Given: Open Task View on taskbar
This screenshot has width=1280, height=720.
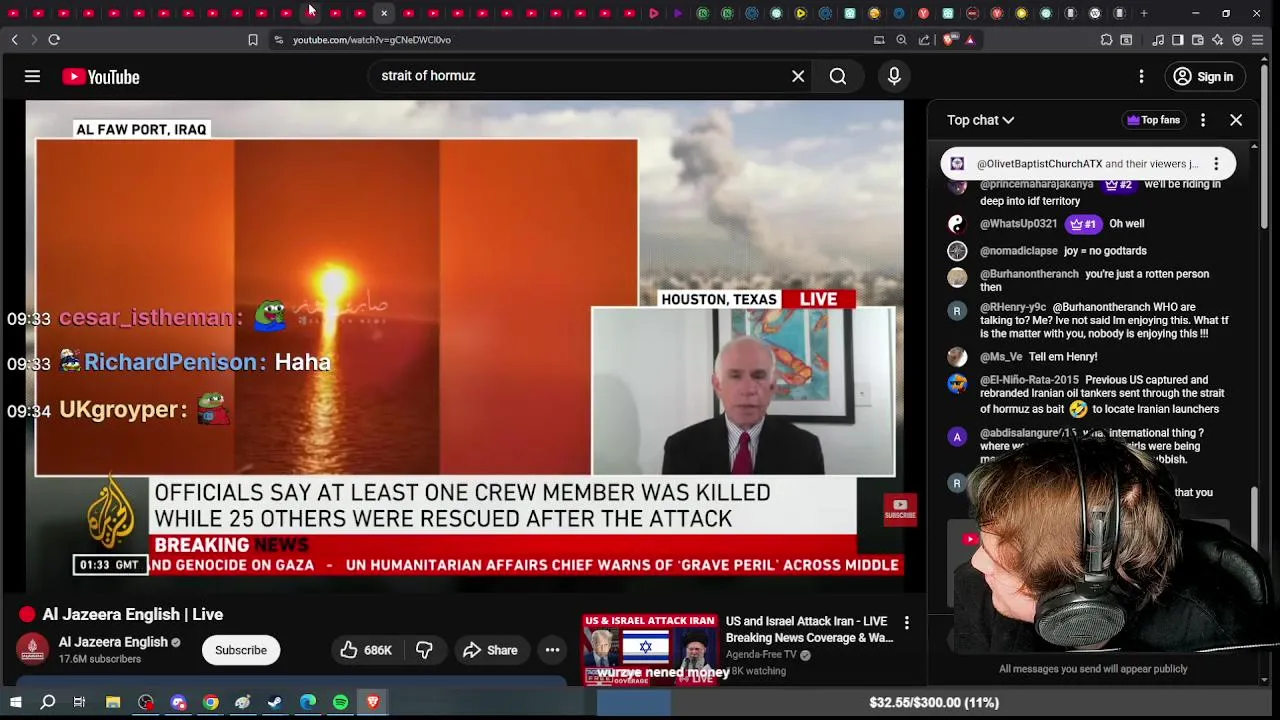Looking at the screenshot, I should click(x=79, y=703).
